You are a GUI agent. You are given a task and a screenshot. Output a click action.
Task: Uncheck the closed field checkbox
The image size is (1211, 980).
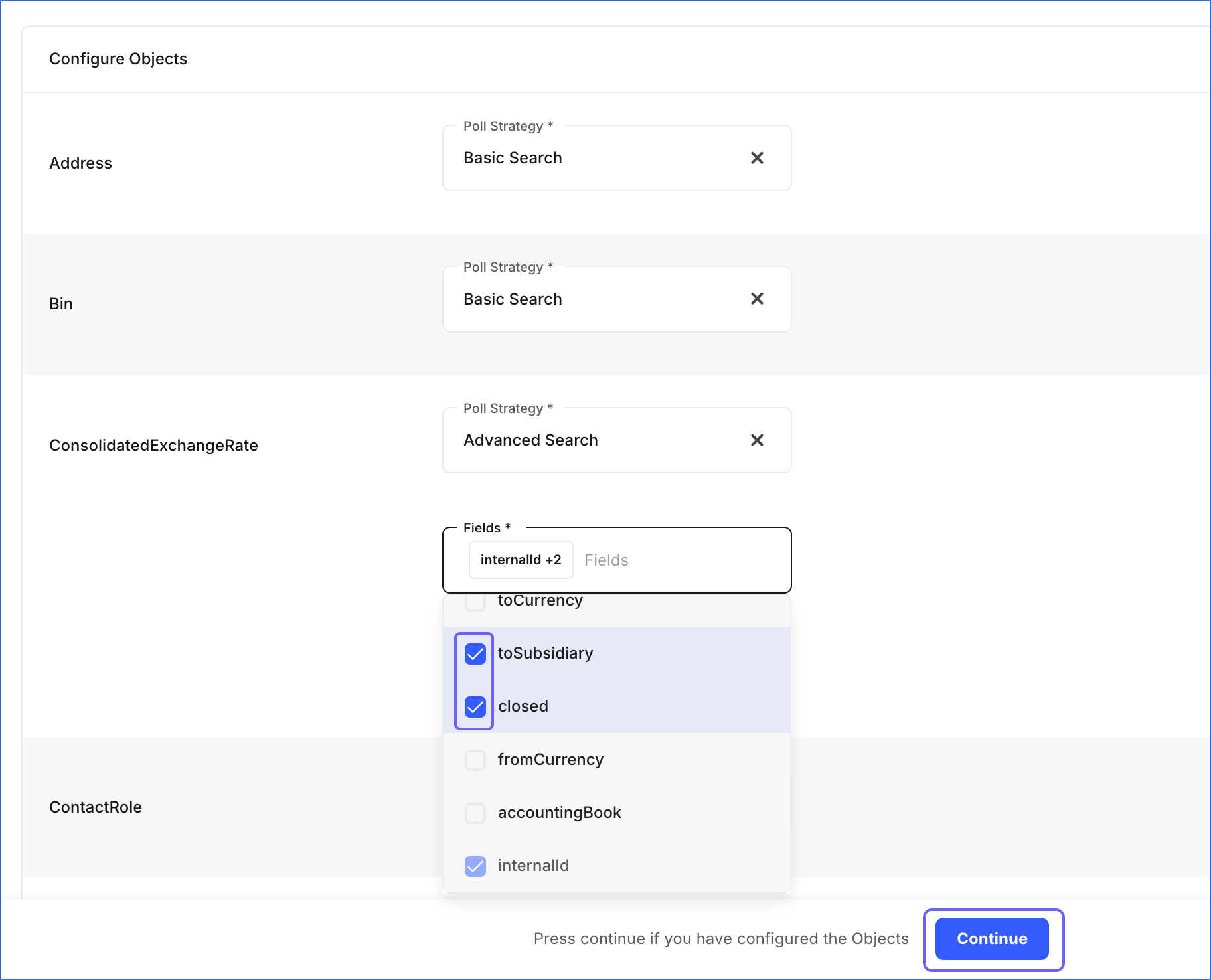coord(475,707)
